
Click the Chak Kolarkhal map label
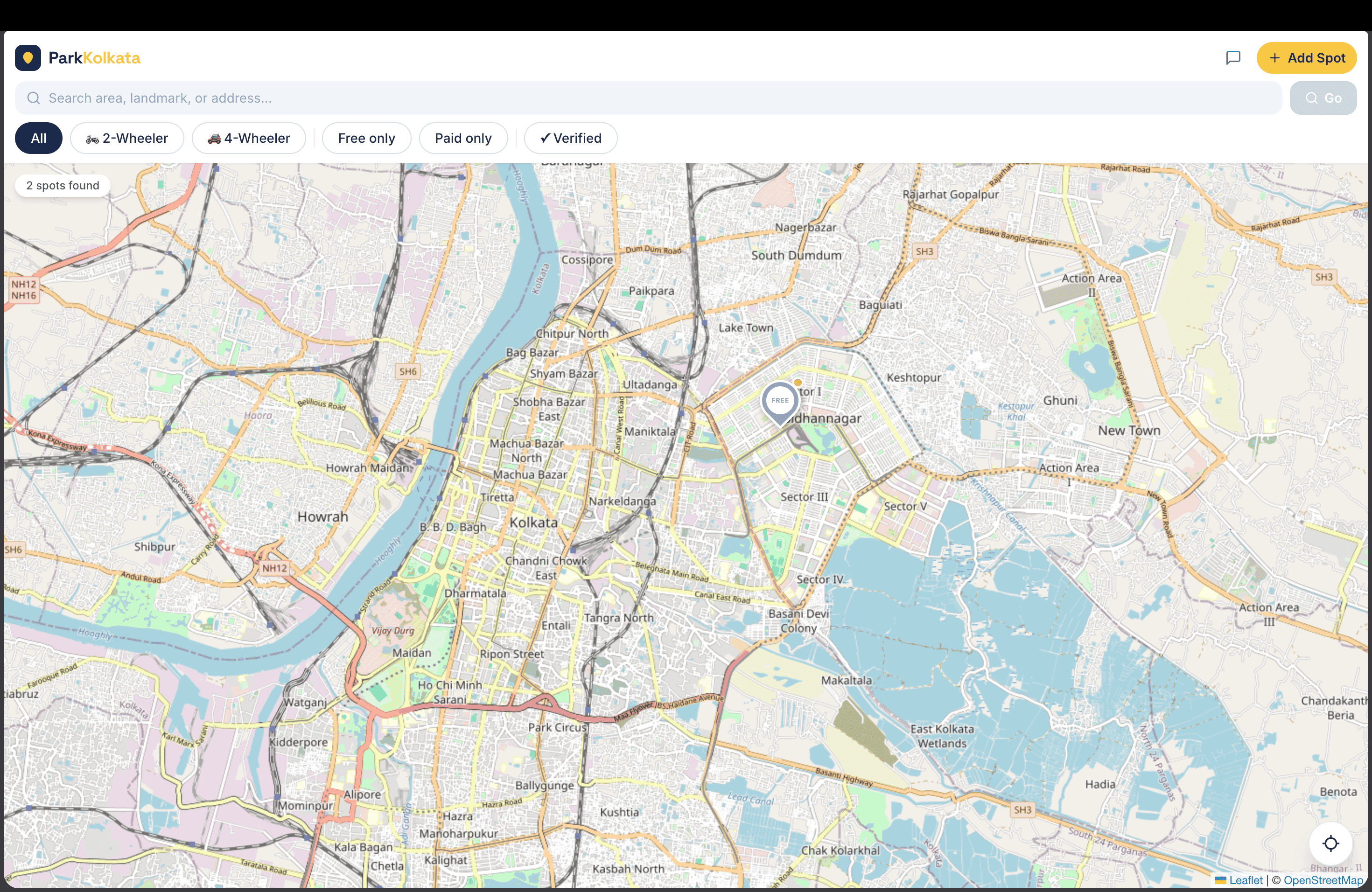pos(840,850)
